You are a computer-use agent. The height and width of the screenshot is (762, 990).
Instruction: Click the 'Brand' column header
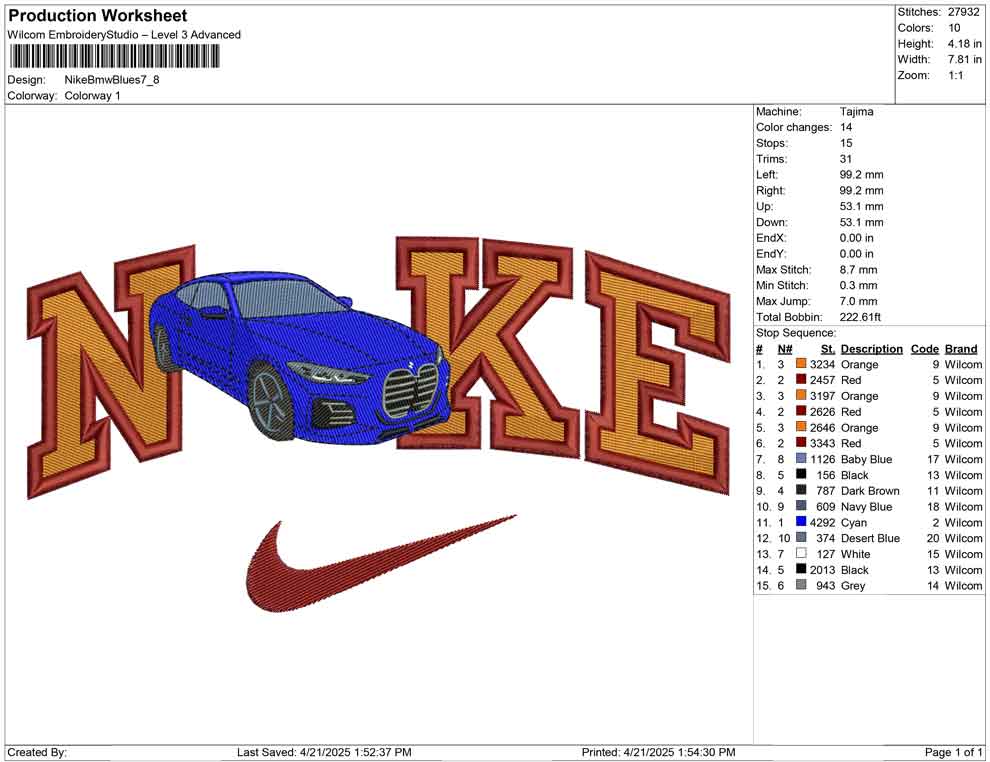[x=961, y=348]
